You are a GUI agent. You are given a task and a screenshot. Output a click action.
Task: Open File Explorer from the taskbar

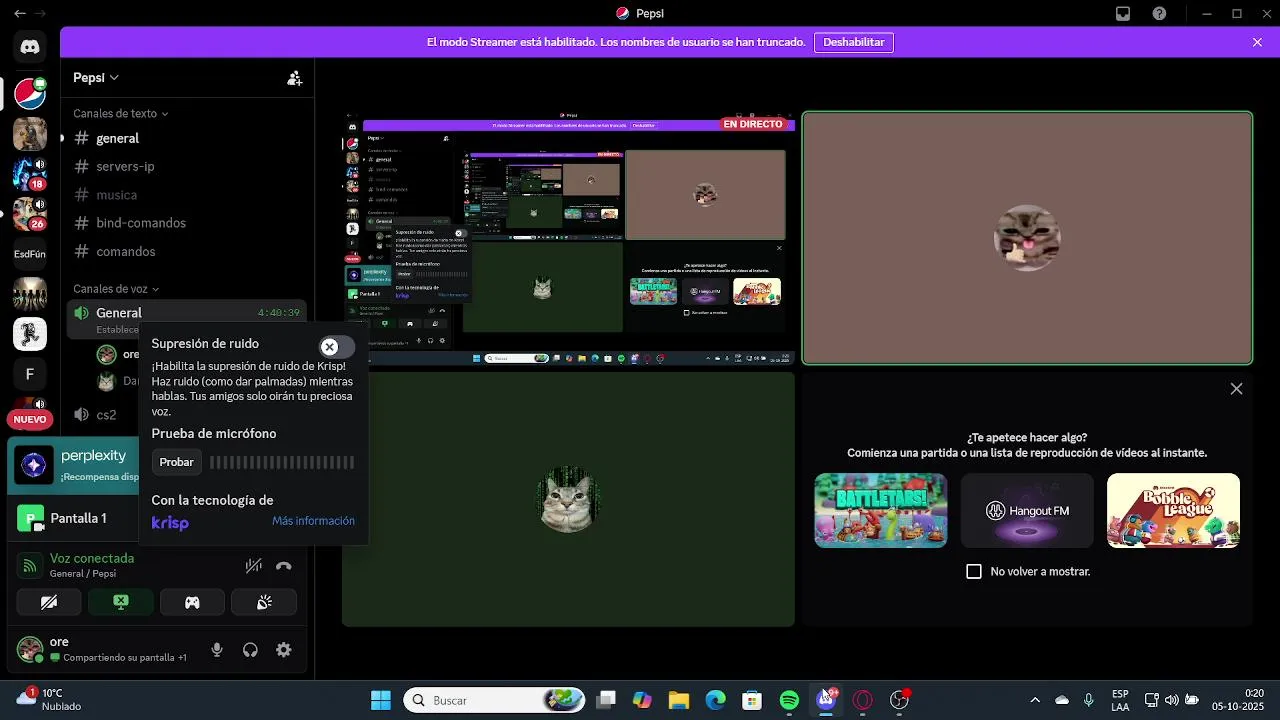tap(679, 700)
